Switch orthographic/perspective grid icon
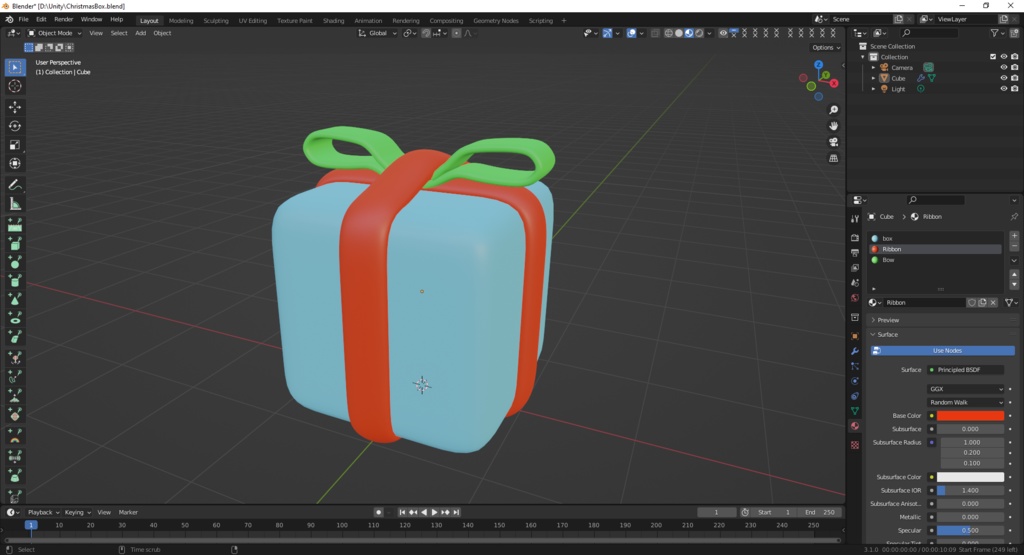 pyautogui.click(x=833, y=159)
